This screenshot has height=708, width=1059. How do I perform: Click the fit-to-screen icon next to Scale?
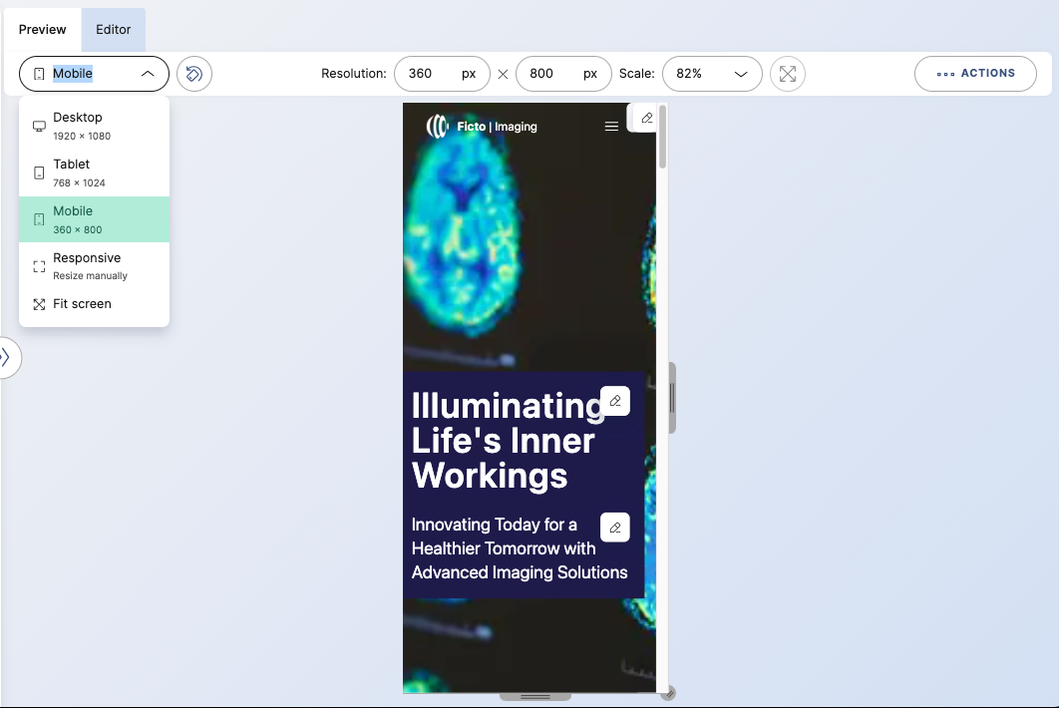tap(788, 74)
